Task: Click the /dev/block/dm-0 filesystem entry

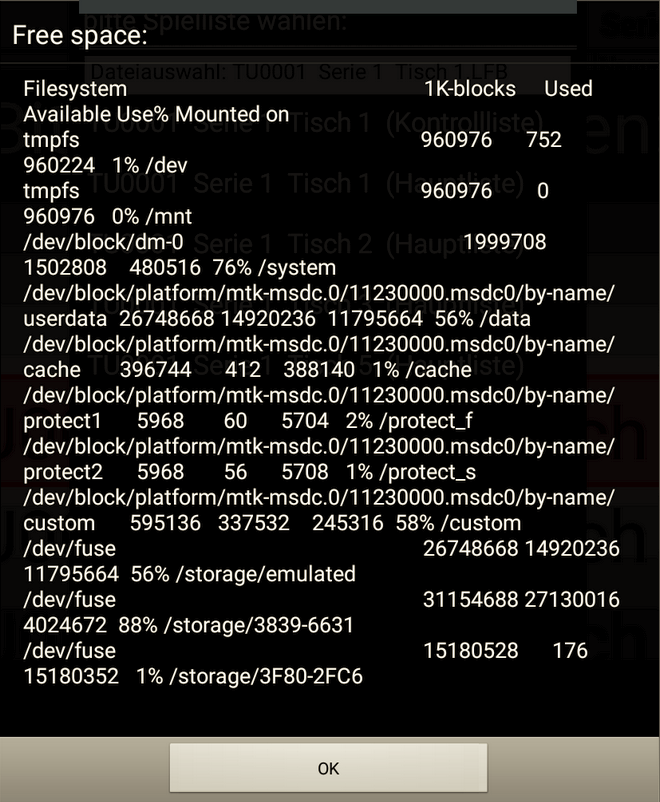Action: [104, 242]
